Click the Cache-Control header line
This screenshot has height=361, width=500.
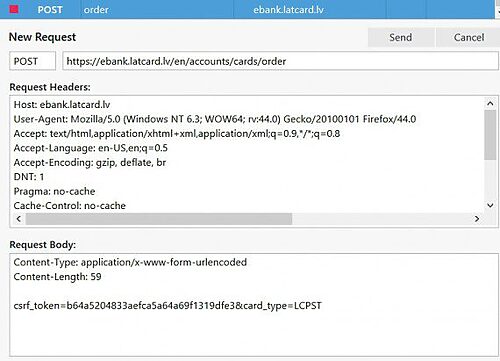pyautogui.click(x=70, y=206)
